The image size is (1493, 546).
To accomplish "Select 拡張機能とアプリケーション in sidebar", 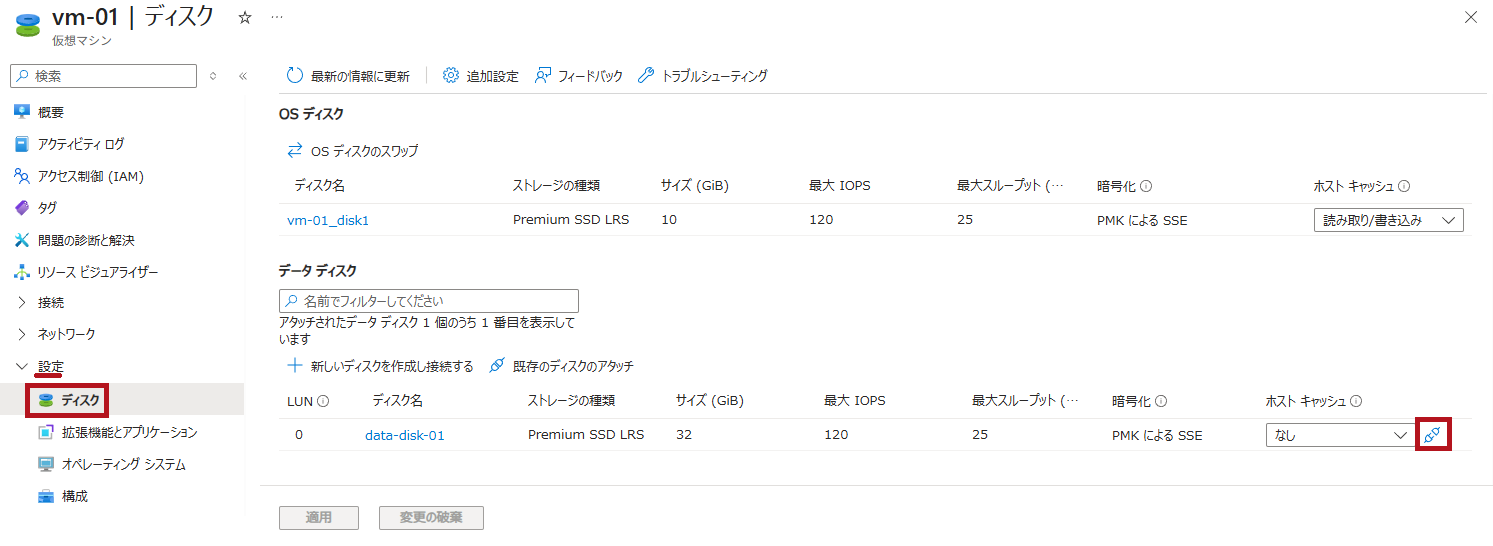I will pyautogui.click(x=129, y=433).
